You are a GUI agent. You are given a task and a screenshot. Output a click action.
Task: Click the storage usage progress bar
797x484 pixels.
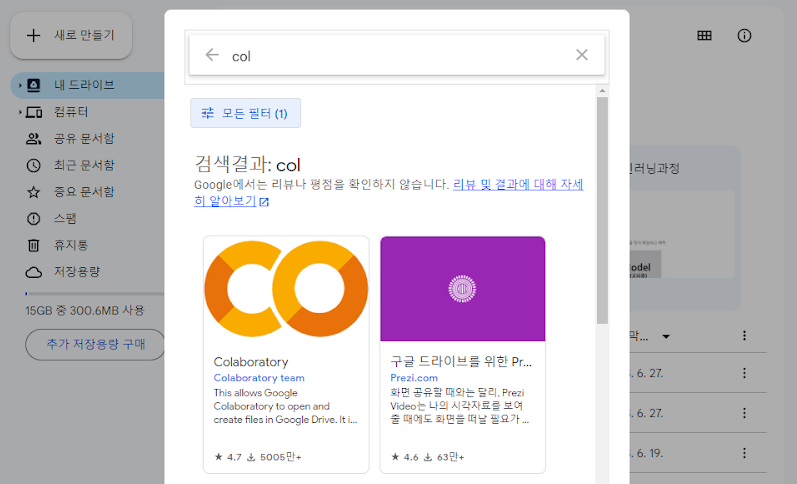(x=95, y=293)
